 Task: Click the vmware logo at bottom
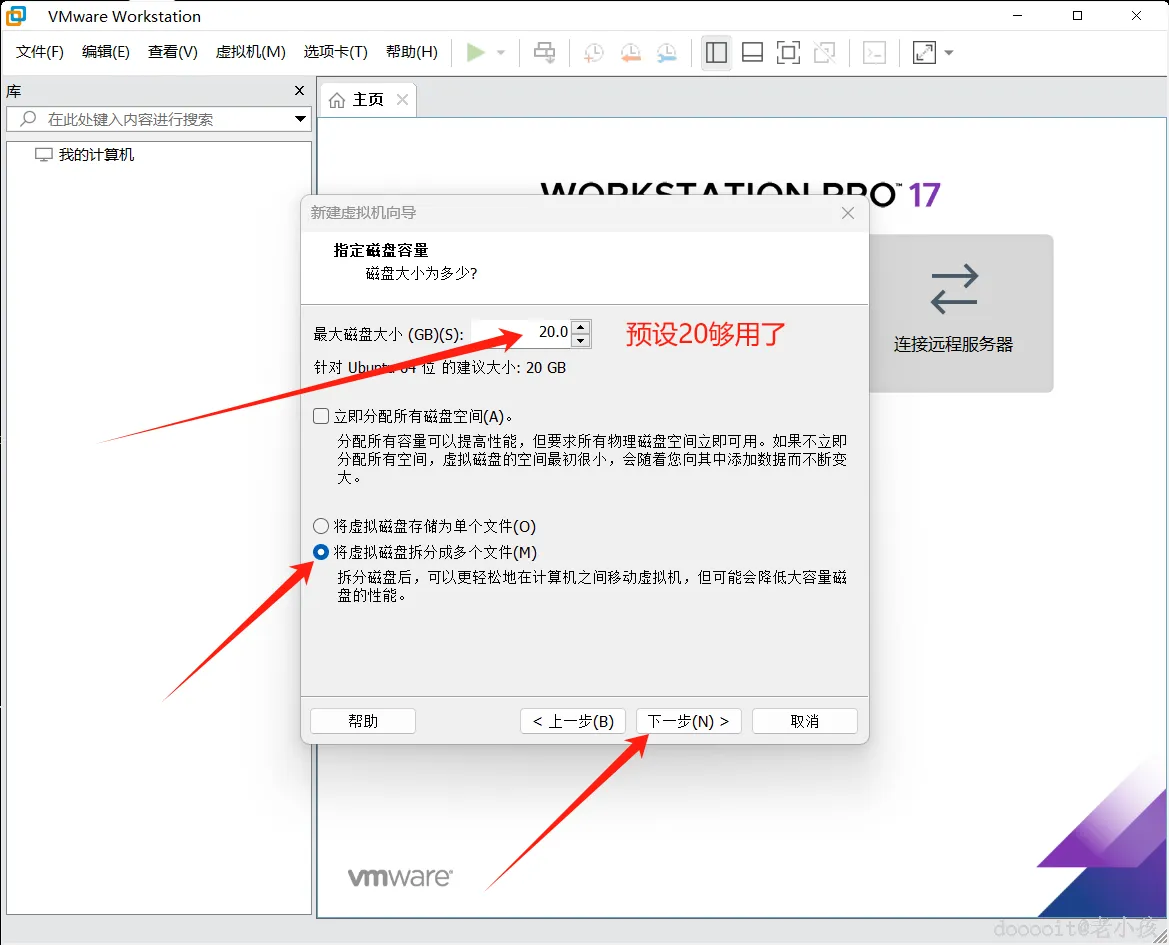tap(400, 877)
